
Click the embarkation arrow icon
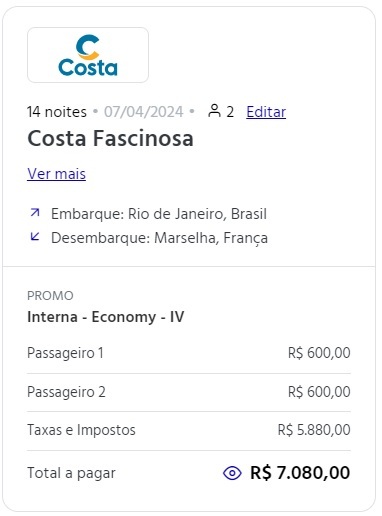[35, 212]
